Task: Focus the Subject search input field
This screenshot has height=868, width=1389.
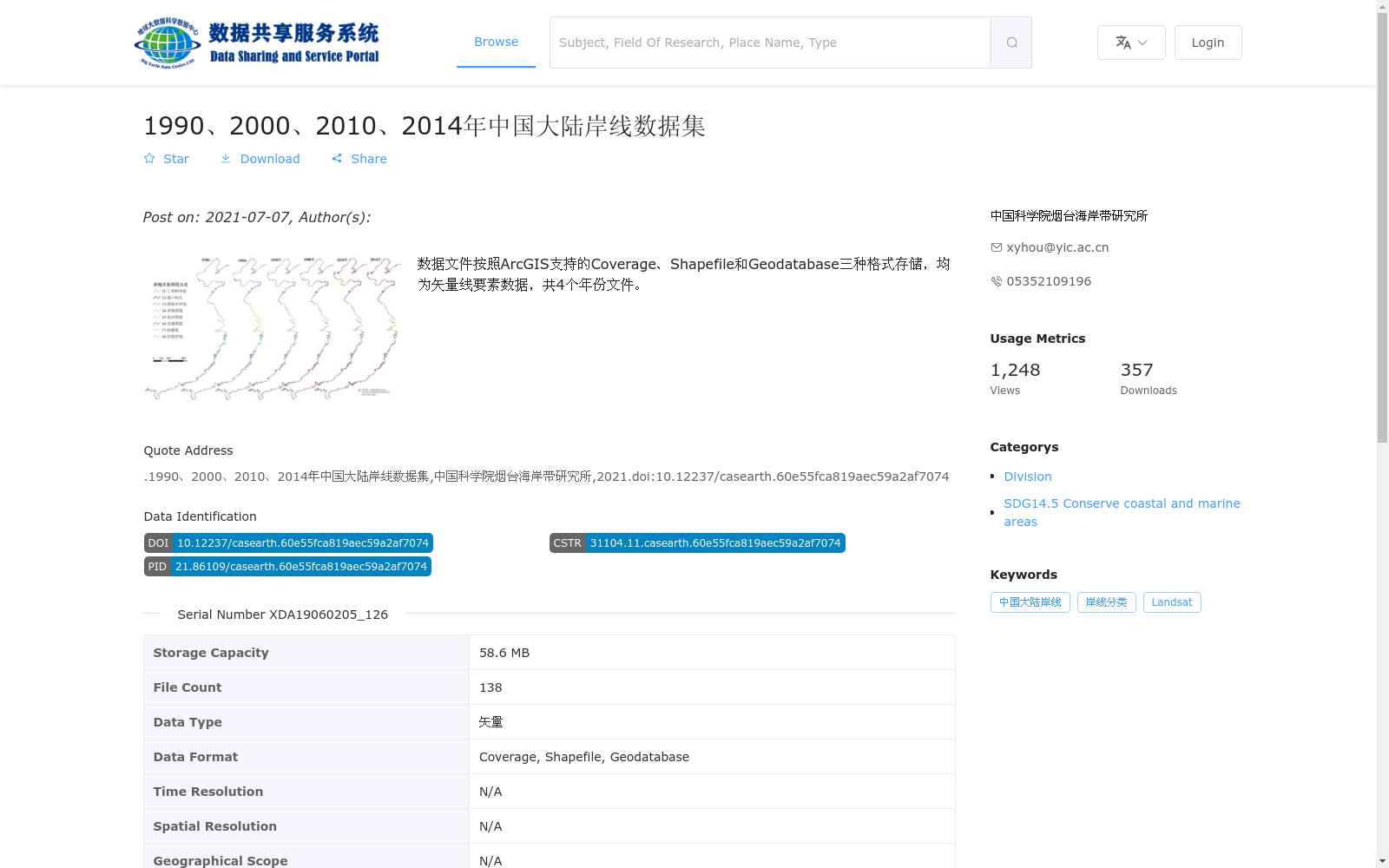Action: pyautogui.click(x=770, y=43)
